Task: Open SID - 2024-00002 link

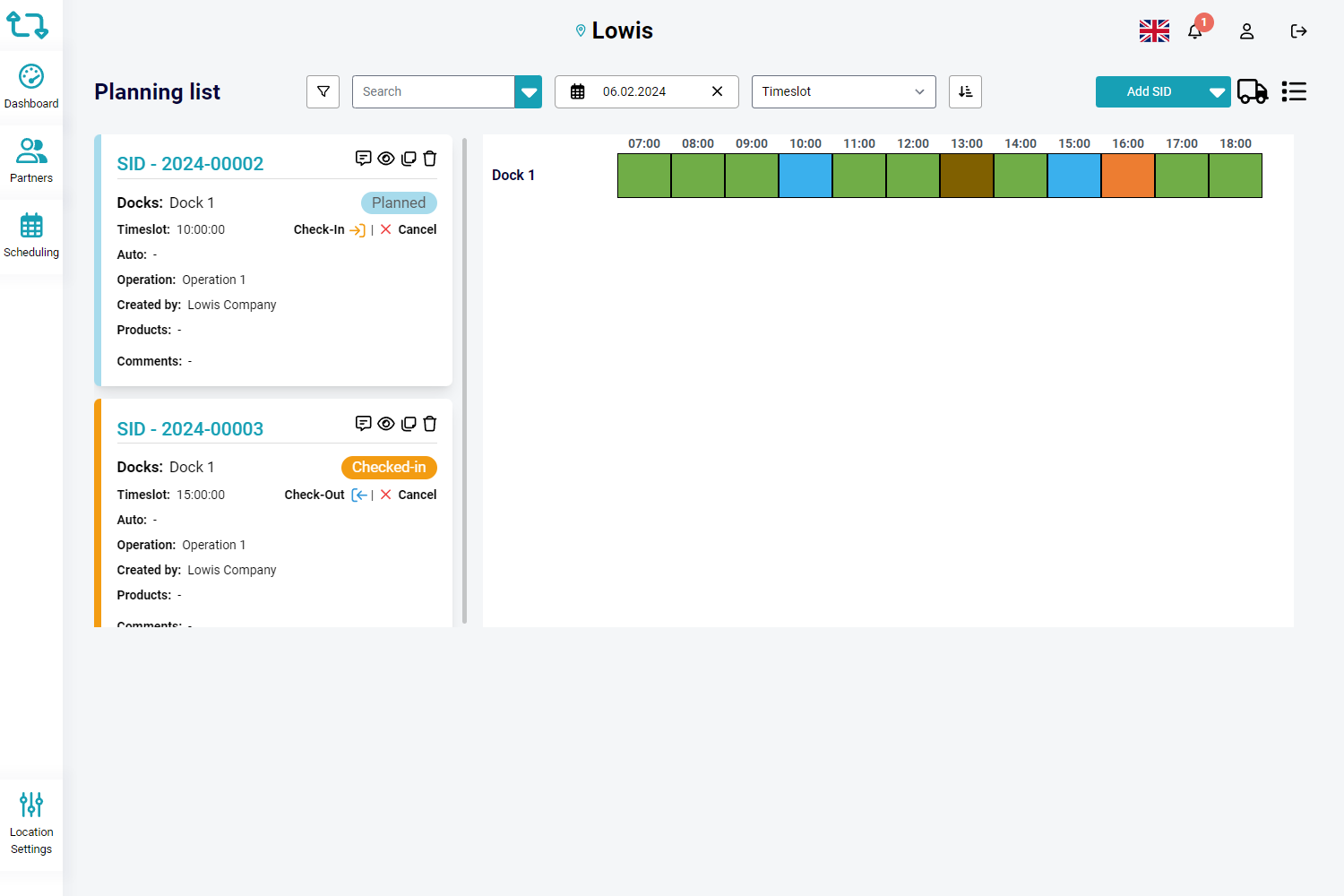Action: (190, 164)
